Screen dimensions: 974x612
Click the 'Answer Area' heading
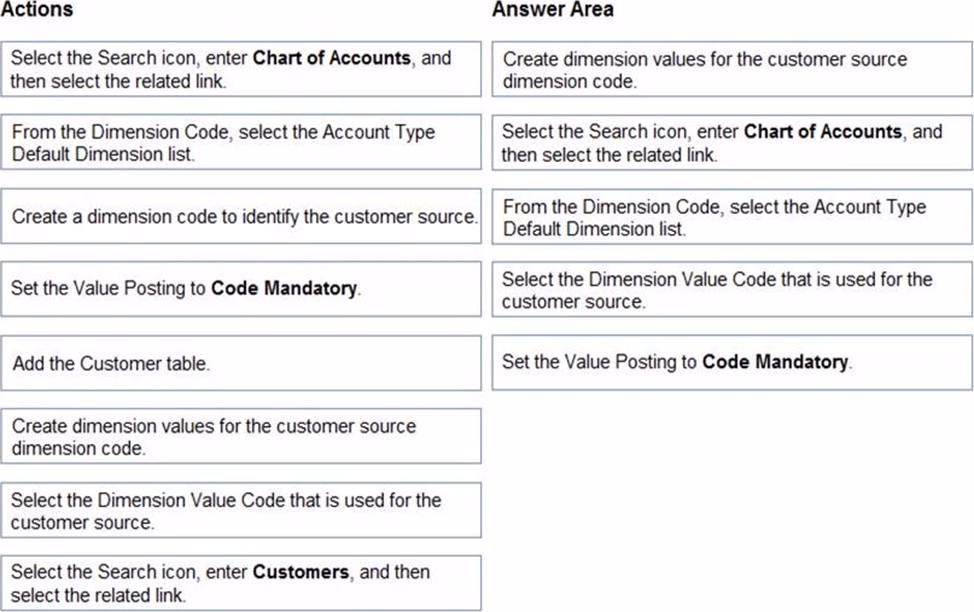552,10
